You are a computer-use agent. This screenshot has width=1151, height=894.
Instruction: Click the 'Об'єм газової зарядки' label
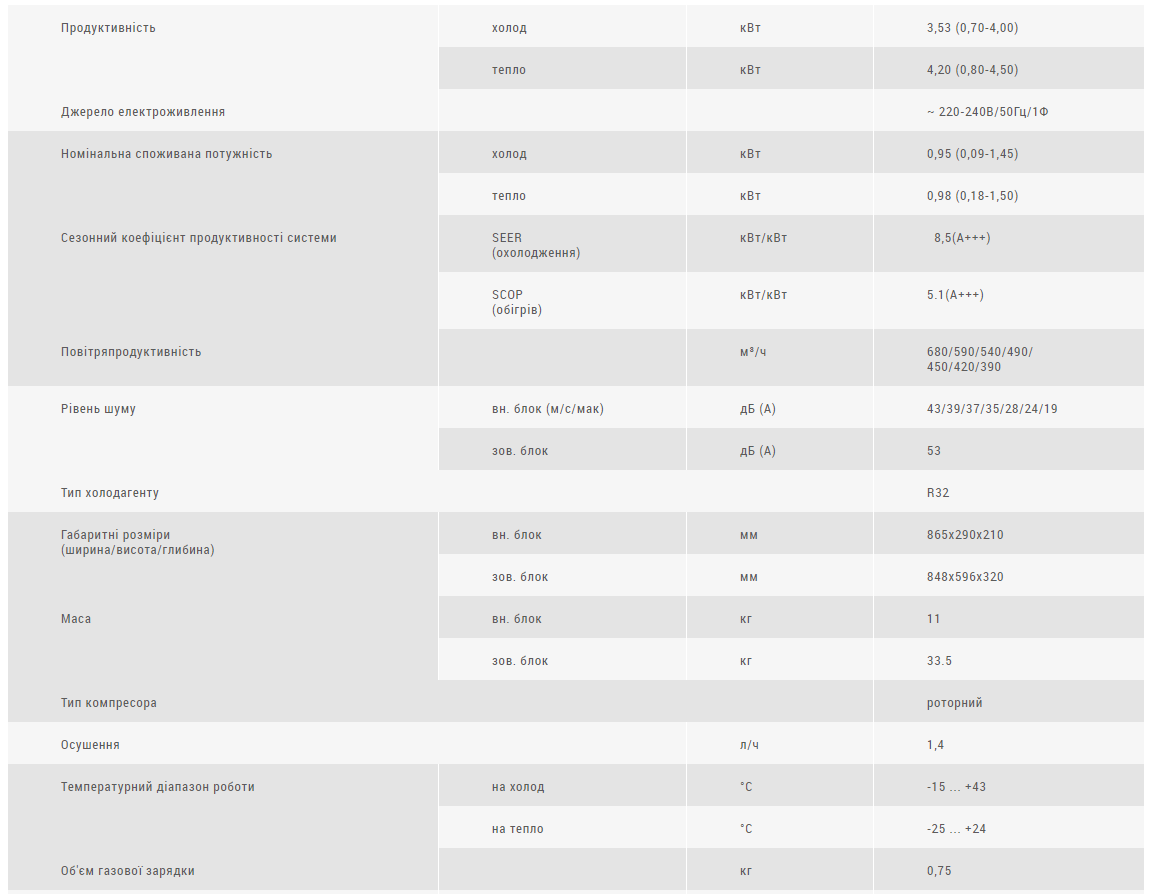[x=128, y=871]
